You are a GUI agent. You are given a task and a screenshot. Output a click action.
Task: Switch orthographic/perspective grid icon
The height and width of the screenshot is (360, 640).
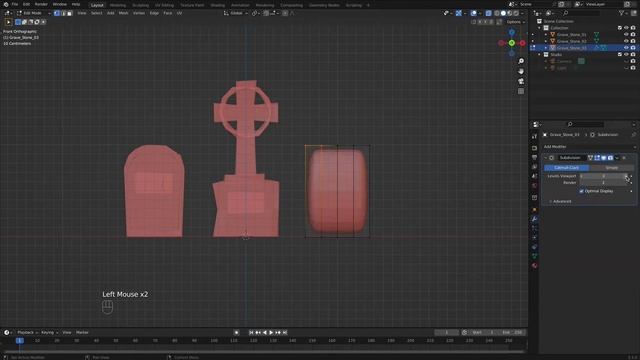coord(521,91)
